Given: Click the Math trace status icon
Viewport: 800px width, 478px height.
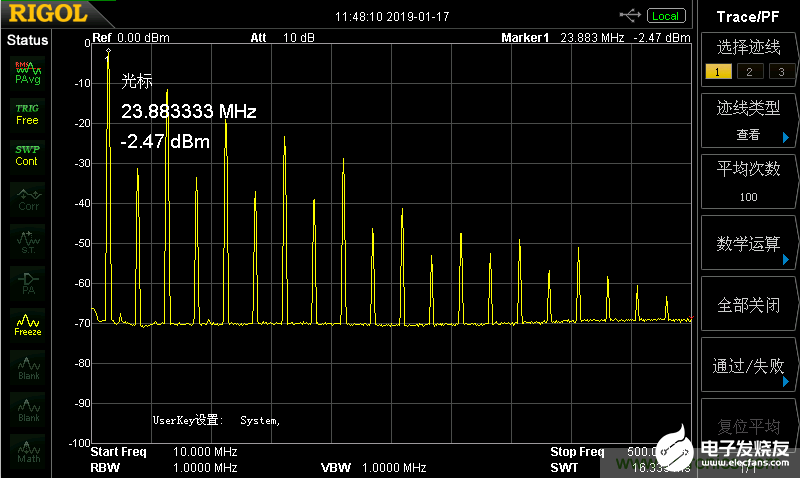Looking at the screenshot, I should tap(27, 453).
